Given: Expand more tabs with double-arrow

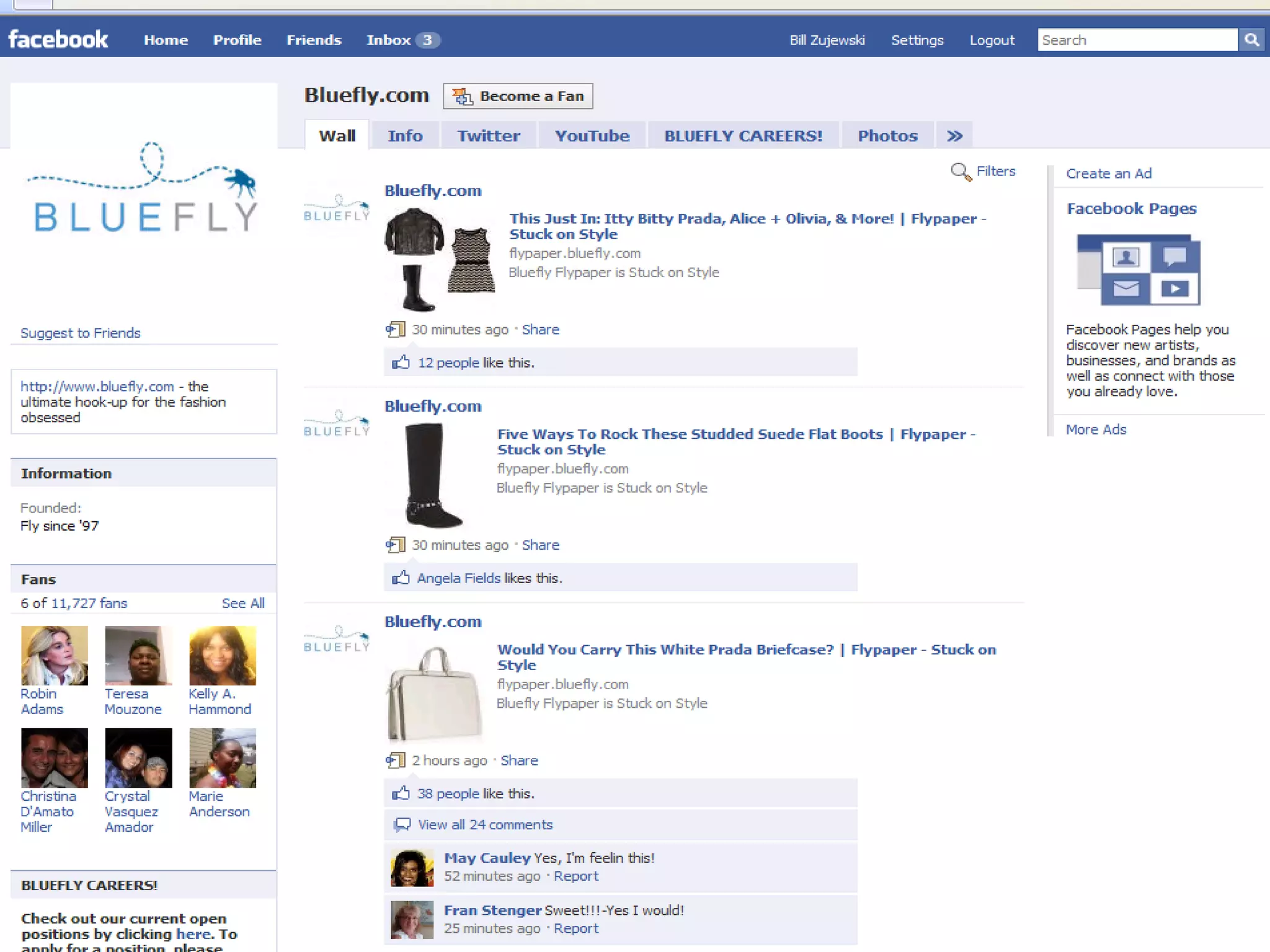Looking at the screenshot, I should click(954, 136).
